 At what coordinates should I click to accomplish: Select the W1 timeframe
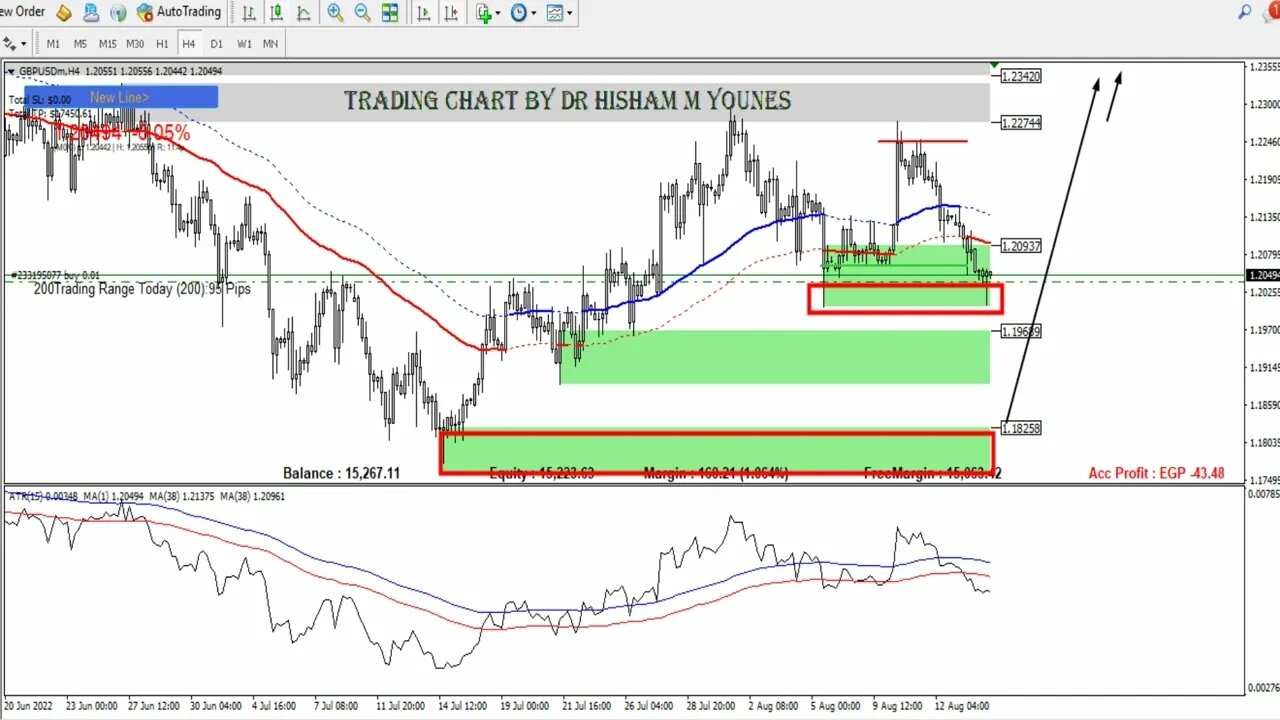(244, 44)
